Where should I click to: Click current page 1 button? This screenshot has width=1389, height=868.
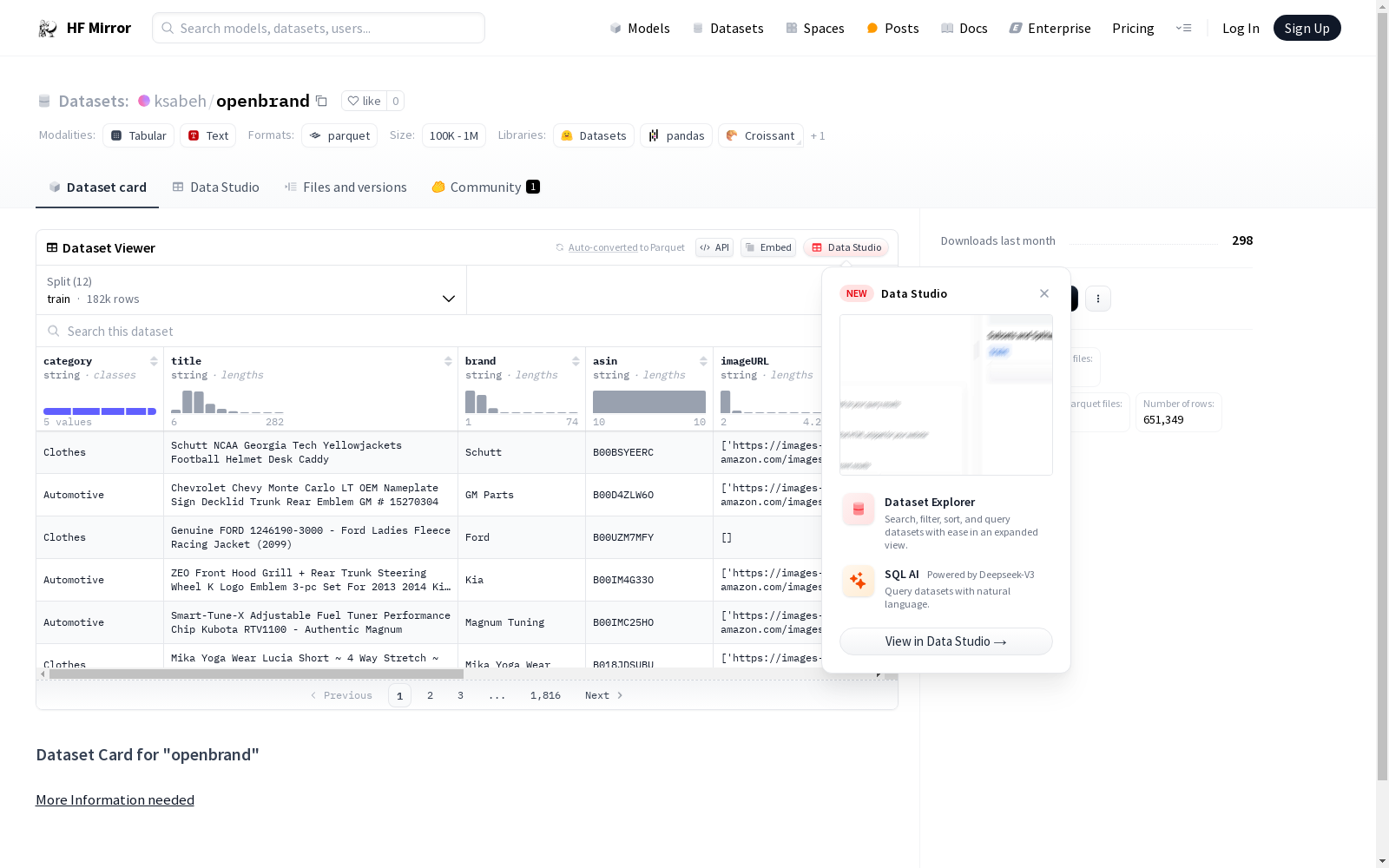(399, 695)
